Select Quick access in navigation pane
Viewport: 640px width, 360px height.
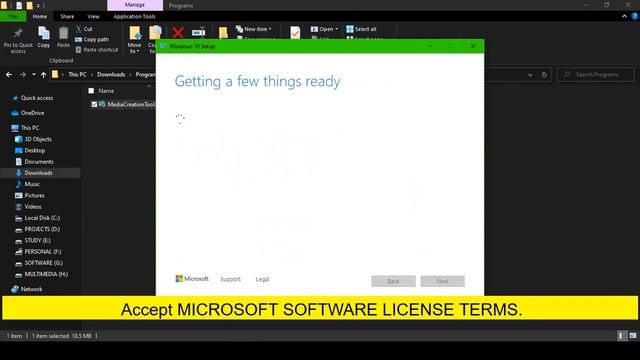click(37, 98)
